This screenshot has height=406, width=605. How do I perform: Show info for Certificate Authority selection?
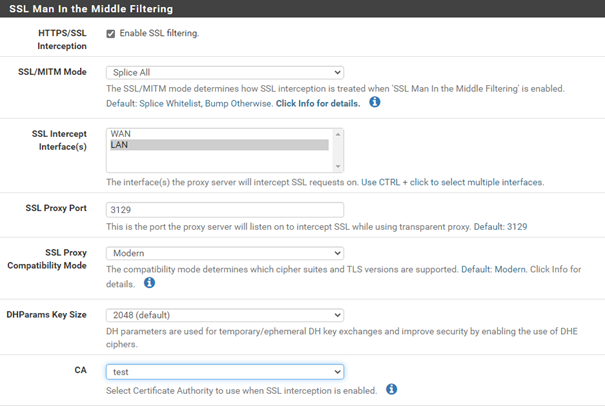(x=391, y=389)
